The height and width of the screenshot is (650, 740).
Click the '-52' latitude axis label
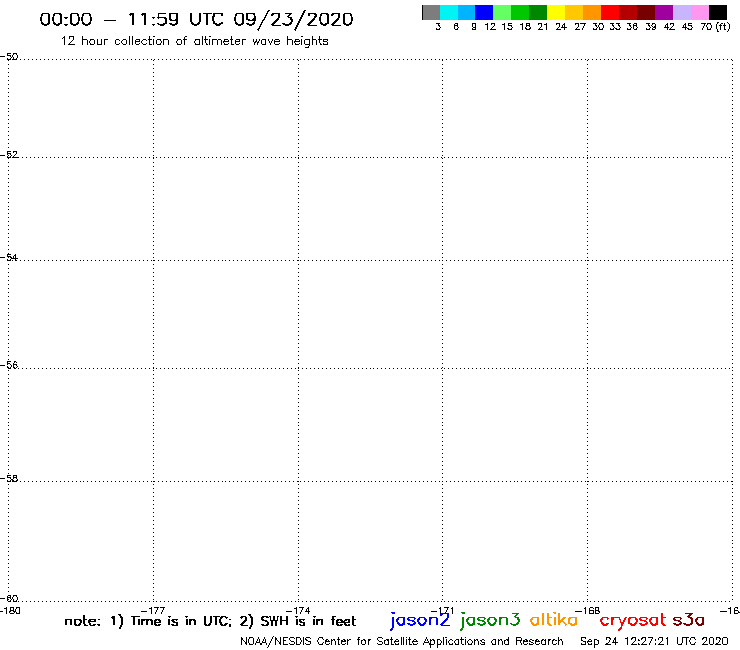pyautogui.click(x=9, y=155)
